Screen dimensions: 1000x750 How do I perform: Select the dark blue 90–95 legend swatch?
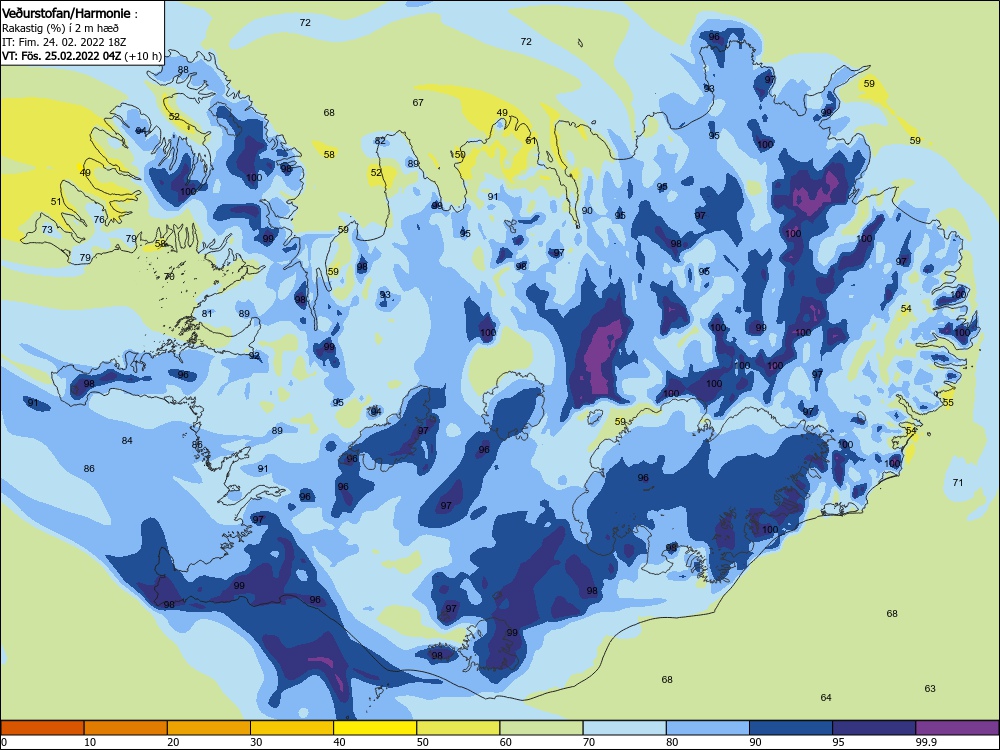click(x=791, y=728)
